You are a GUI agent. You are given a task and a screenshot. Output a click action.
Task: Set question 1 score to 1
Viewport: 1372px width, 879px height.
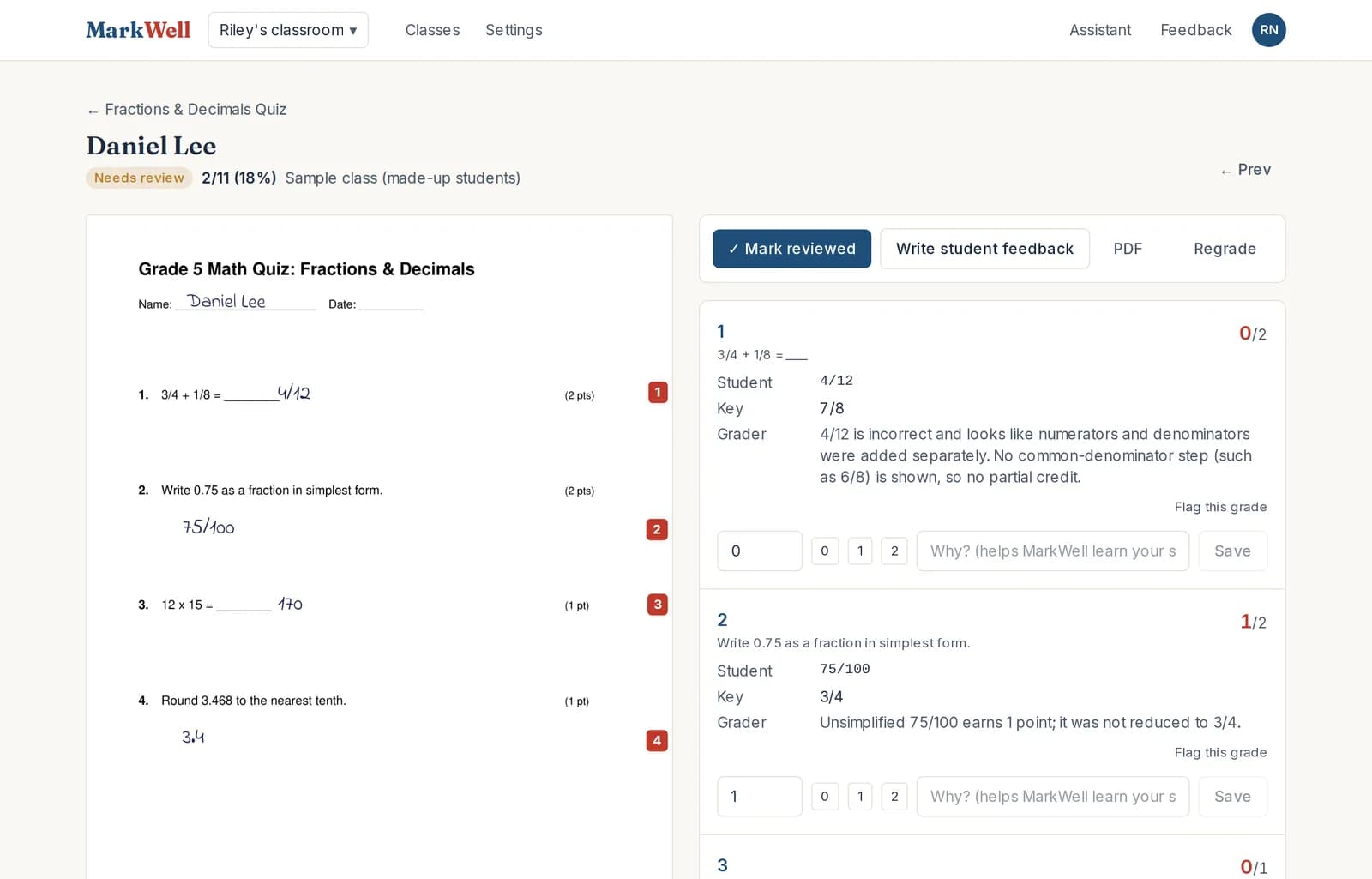pos(860,551)
